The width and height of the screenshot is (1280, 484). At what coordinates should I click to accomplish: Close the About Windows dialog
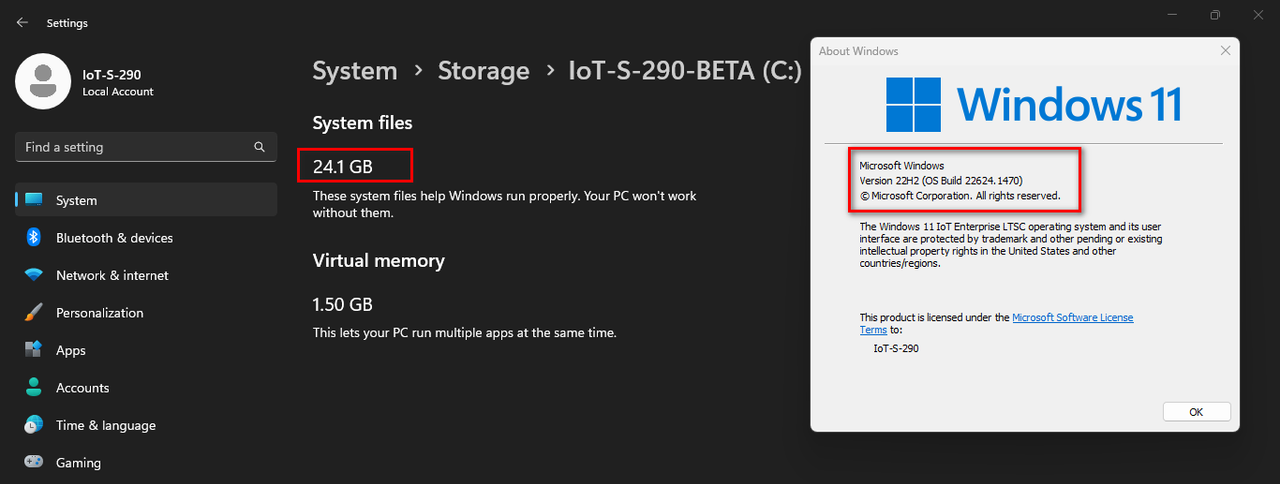[x=1225, y=51]
